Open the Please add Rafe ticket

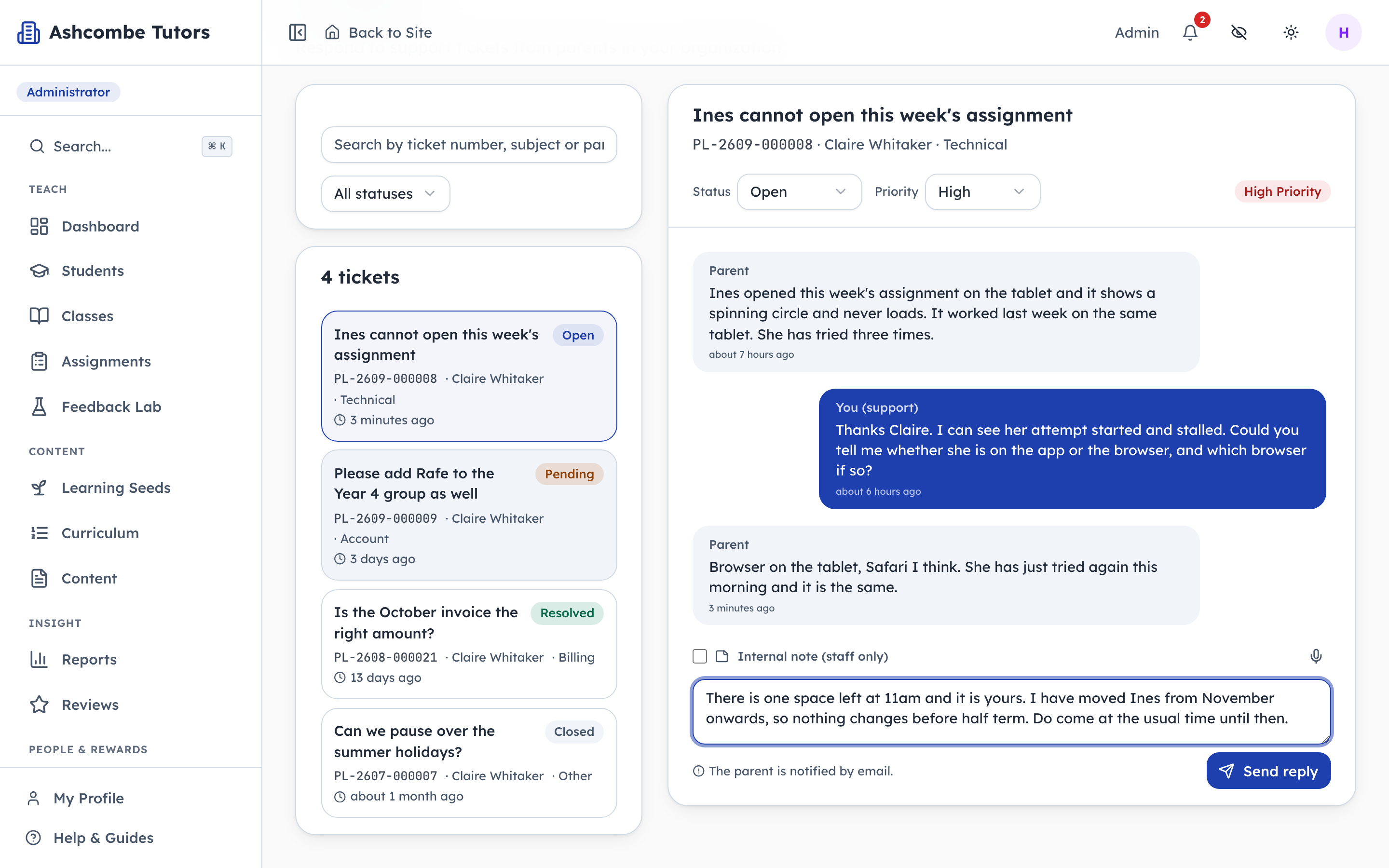(x=469, y=515)
